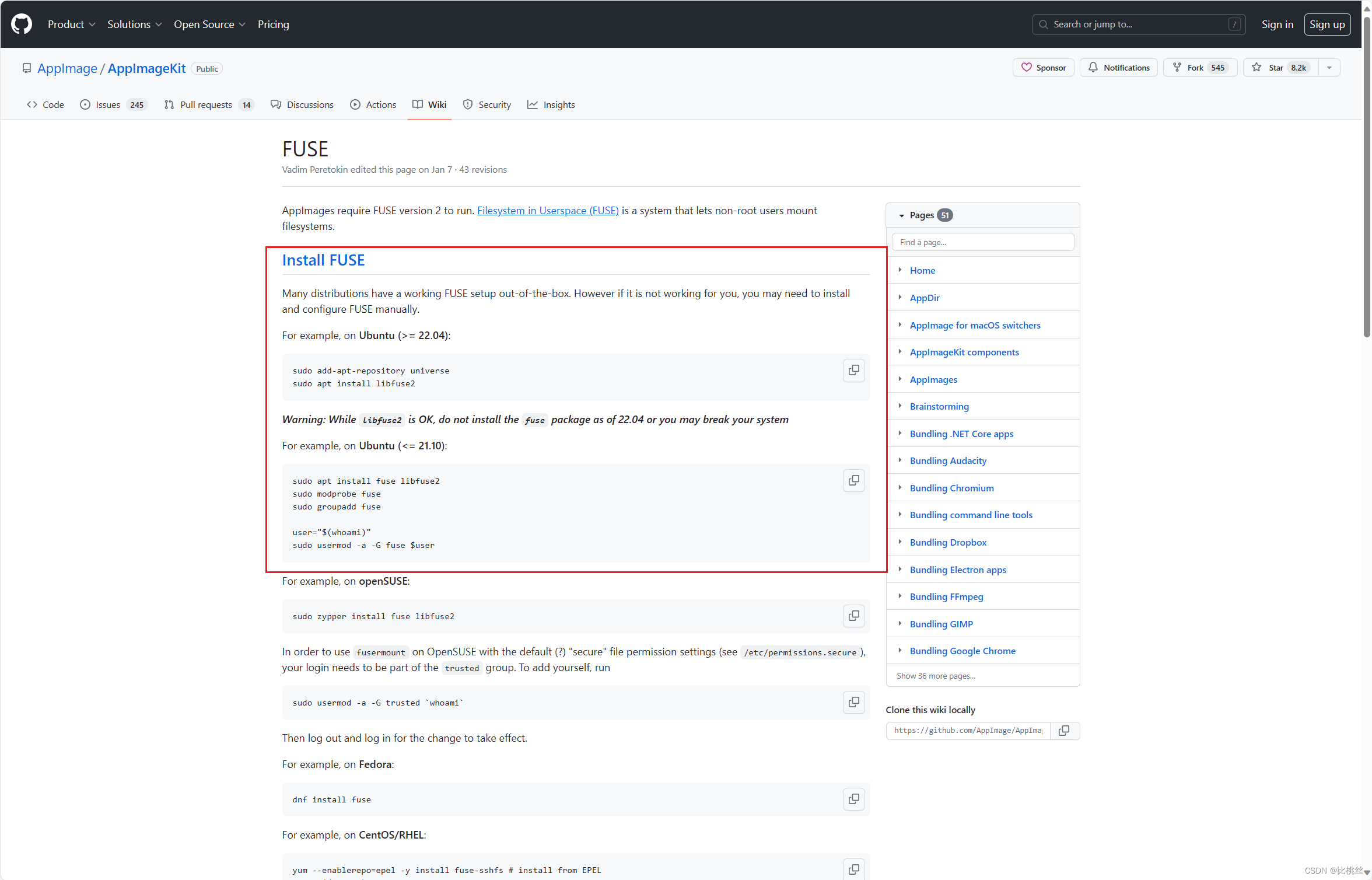Click Show 36 more pages
1372x880 pixels.
pos(936,676)
